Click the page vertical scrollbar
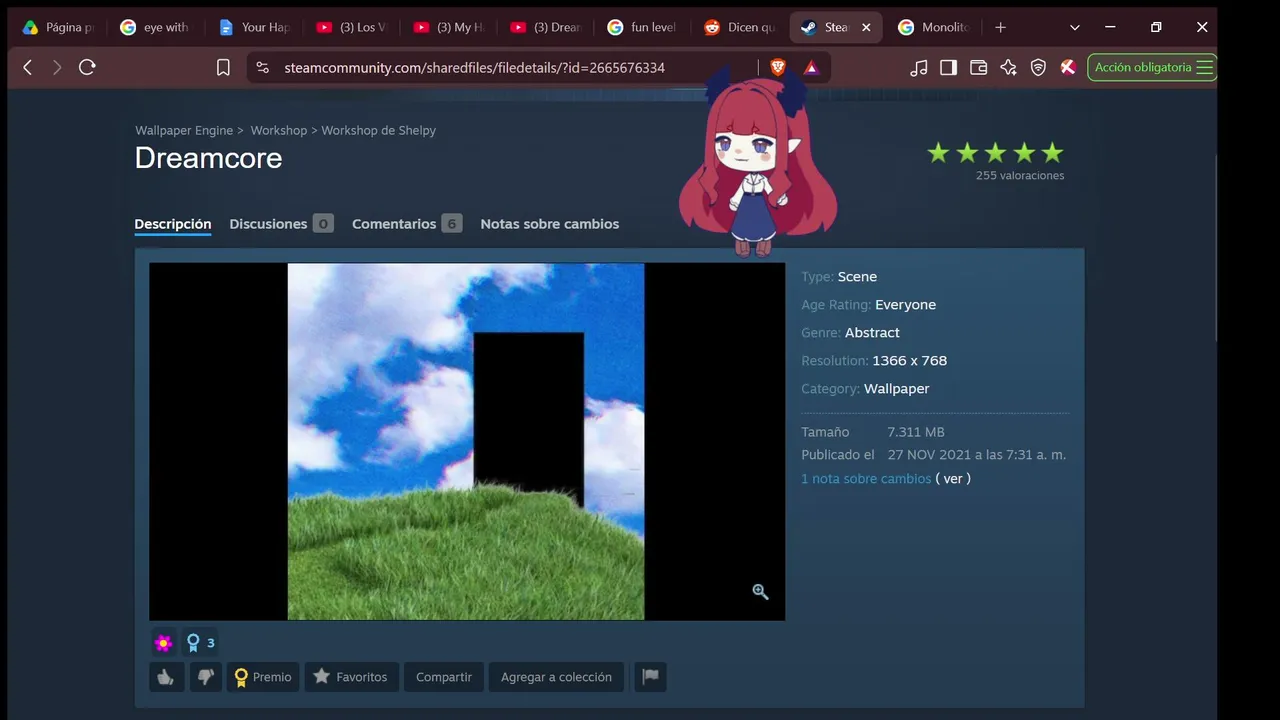Screen dimensions: 1280x720 (1216, 250)
